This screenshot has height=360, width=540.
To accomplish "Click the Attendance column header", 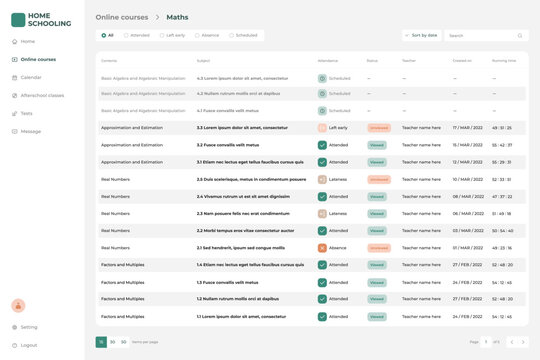I will (328, 61).
